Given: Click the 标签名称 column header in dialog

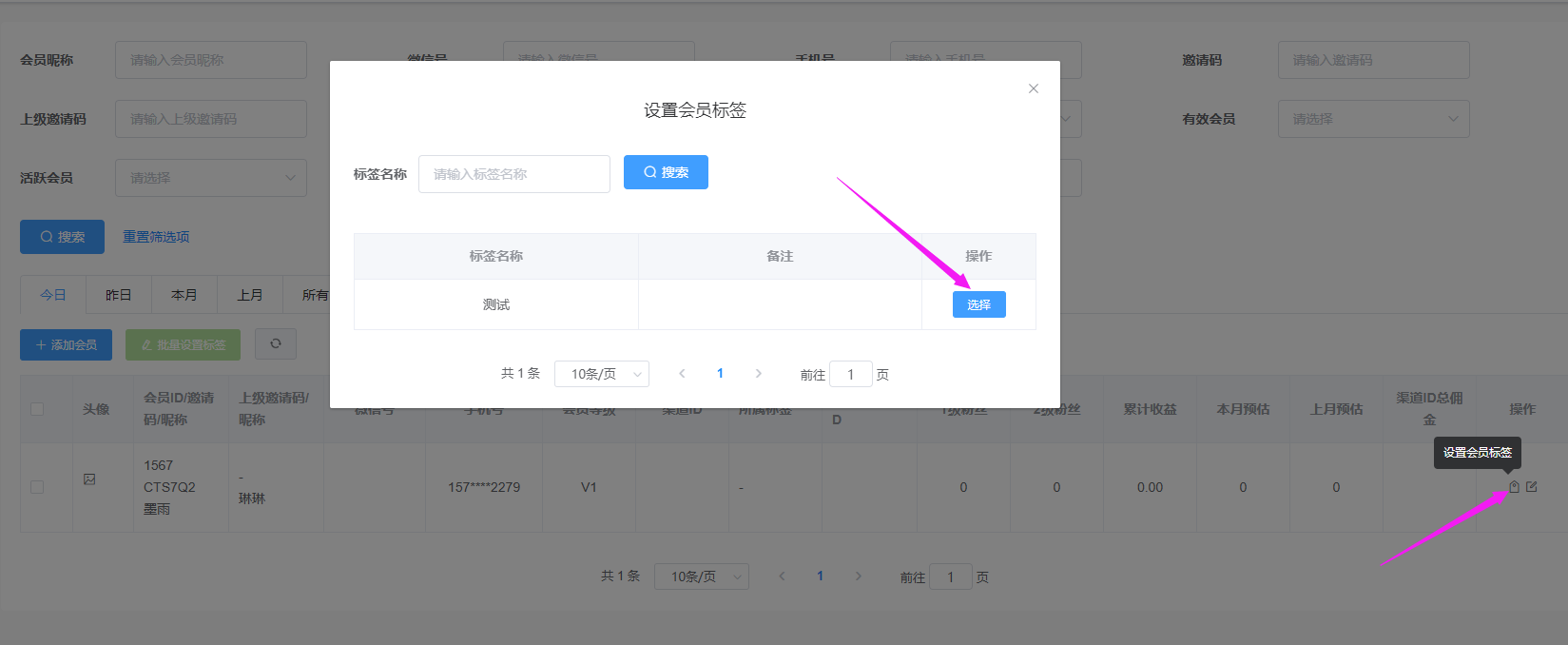Looking at the screenshot, I should click(x=495, y=256).
